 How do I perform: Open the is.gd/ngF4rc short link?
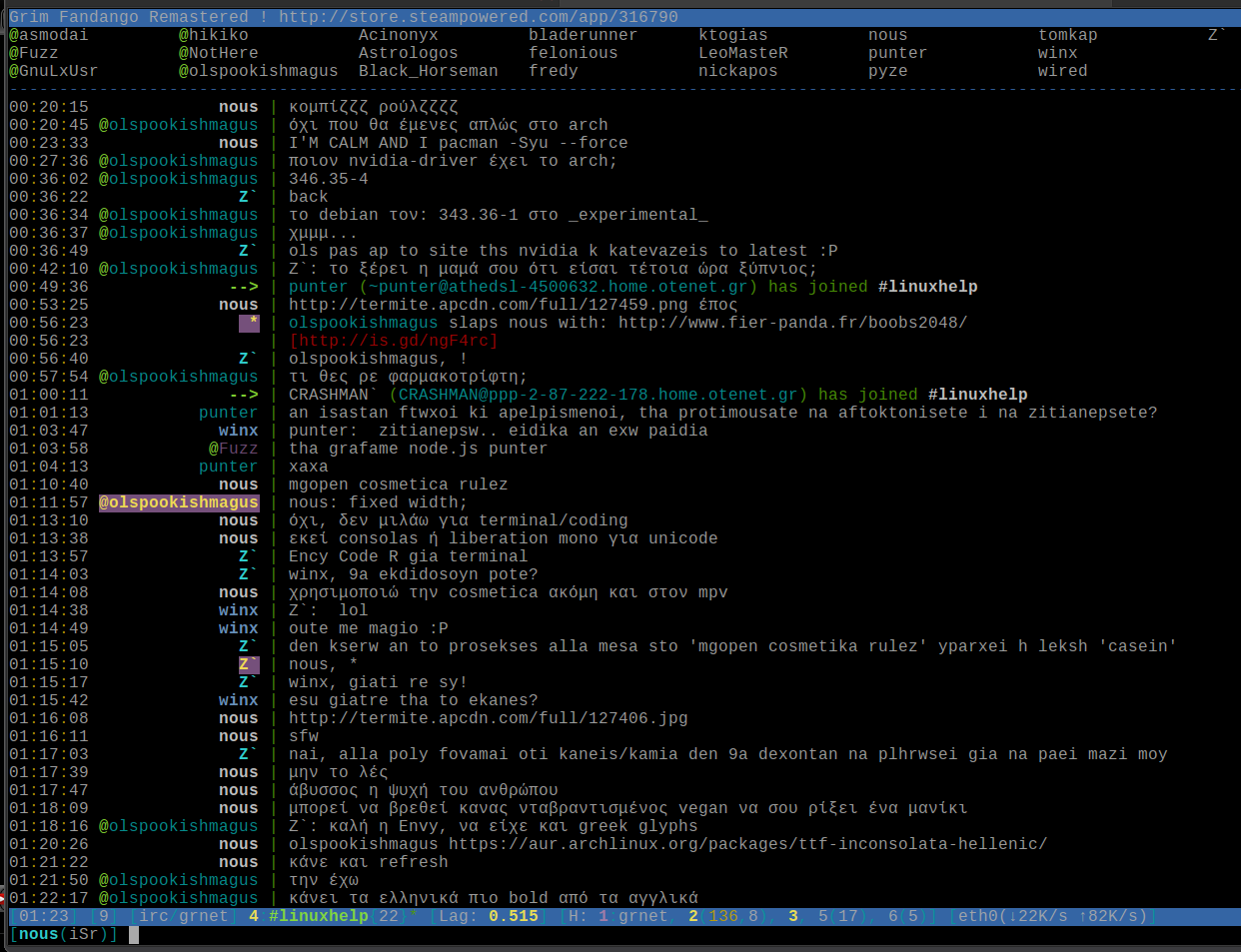click(394, 341)
